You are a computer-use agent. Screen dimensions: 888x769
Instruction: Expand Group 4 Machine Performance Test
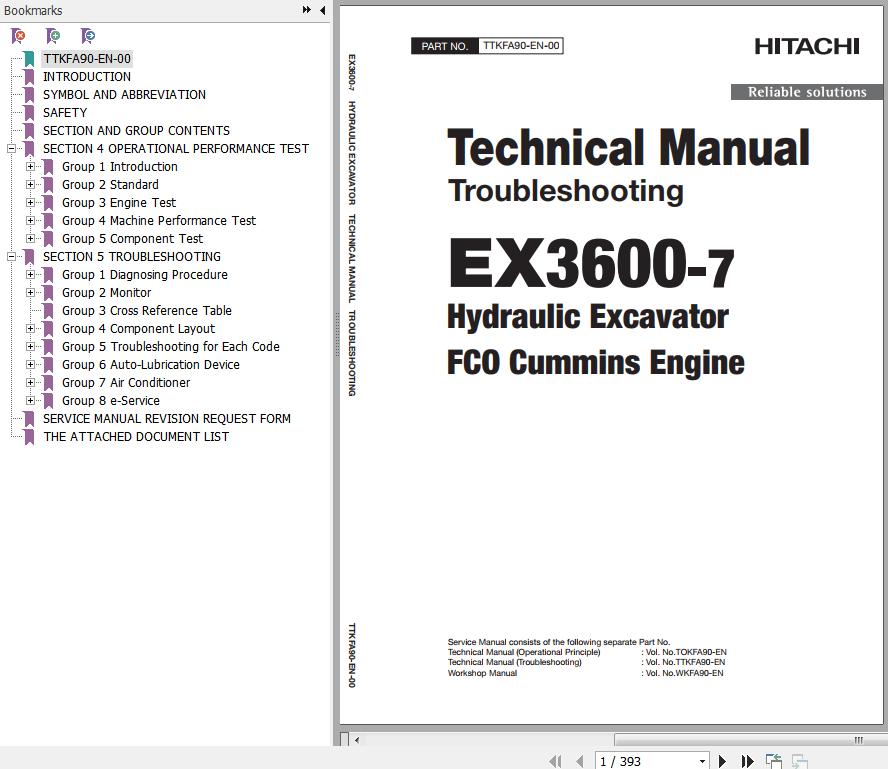pos(31,220)
